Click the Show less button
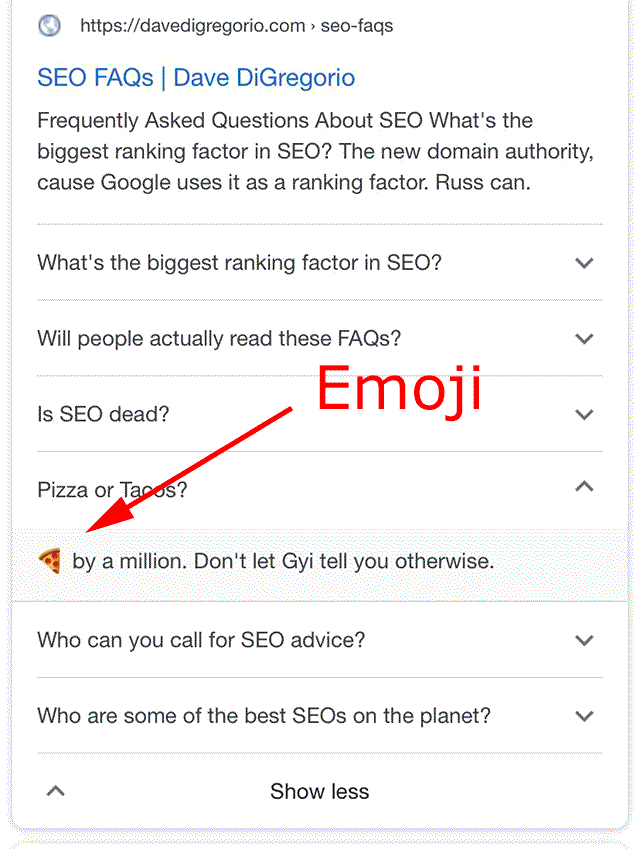The image size is (640, 849). 319,792
